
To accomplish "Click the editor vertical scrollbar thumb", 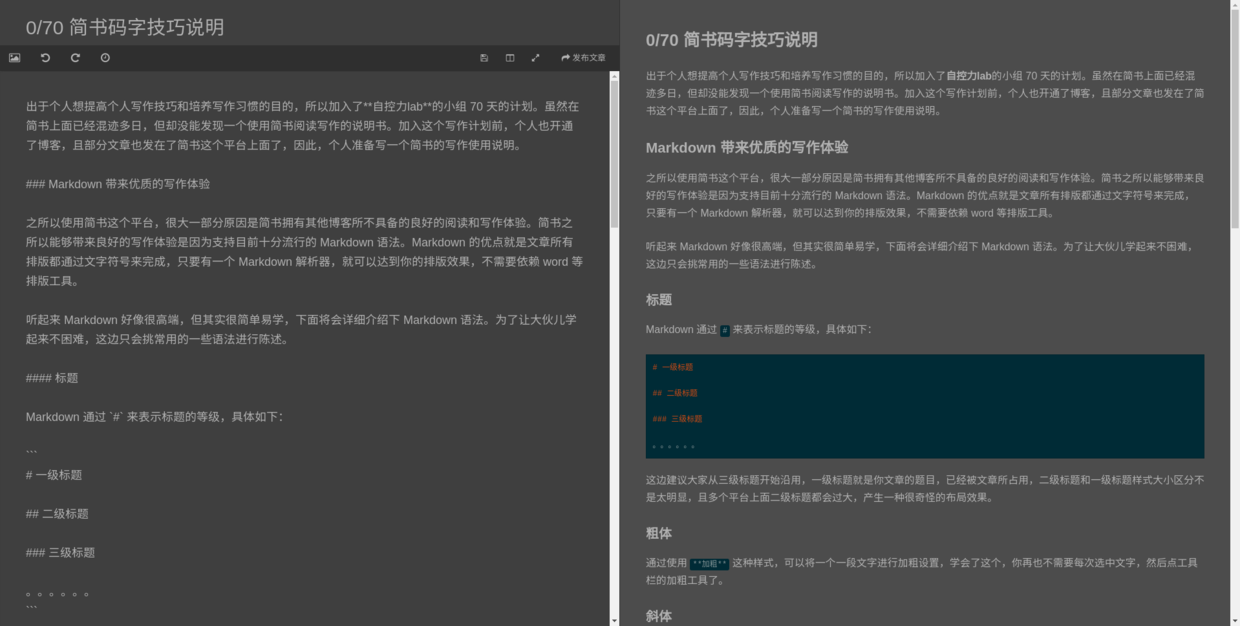I will [x=614, y=154].
